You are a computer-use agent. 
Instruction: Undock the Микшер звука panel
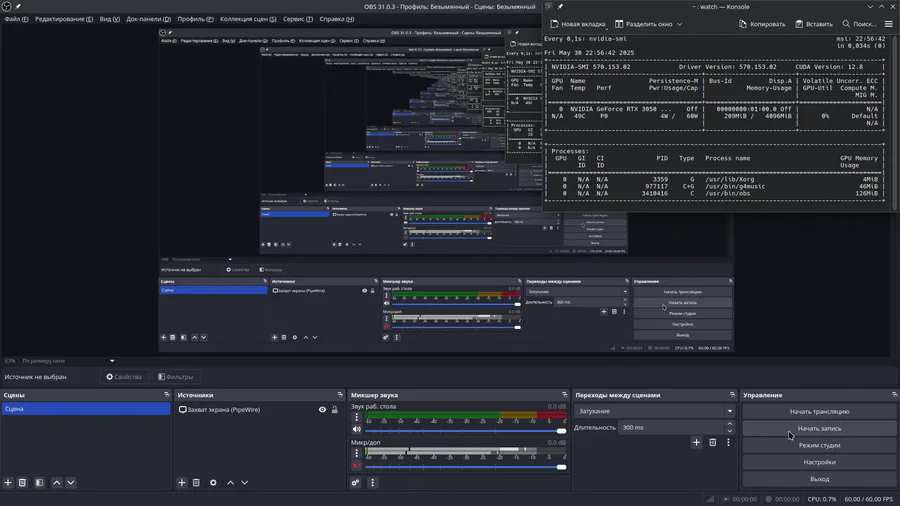click(564, 395)
